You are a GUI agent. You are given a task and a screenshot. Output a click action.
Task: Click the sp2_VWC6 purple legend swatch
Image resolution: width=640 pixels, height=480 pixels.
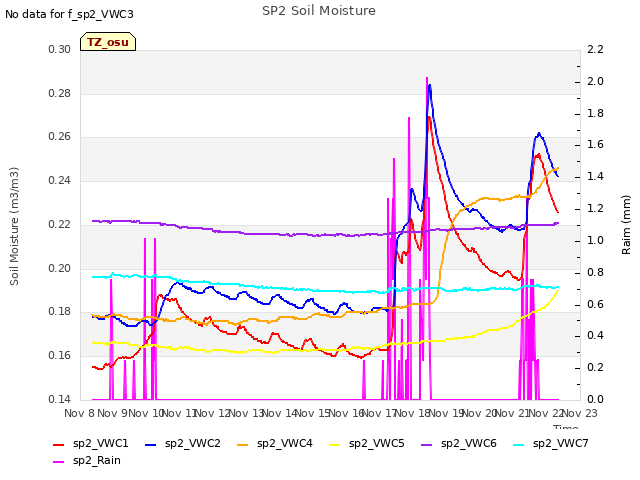pyautogui.click(x=427, y=444)
